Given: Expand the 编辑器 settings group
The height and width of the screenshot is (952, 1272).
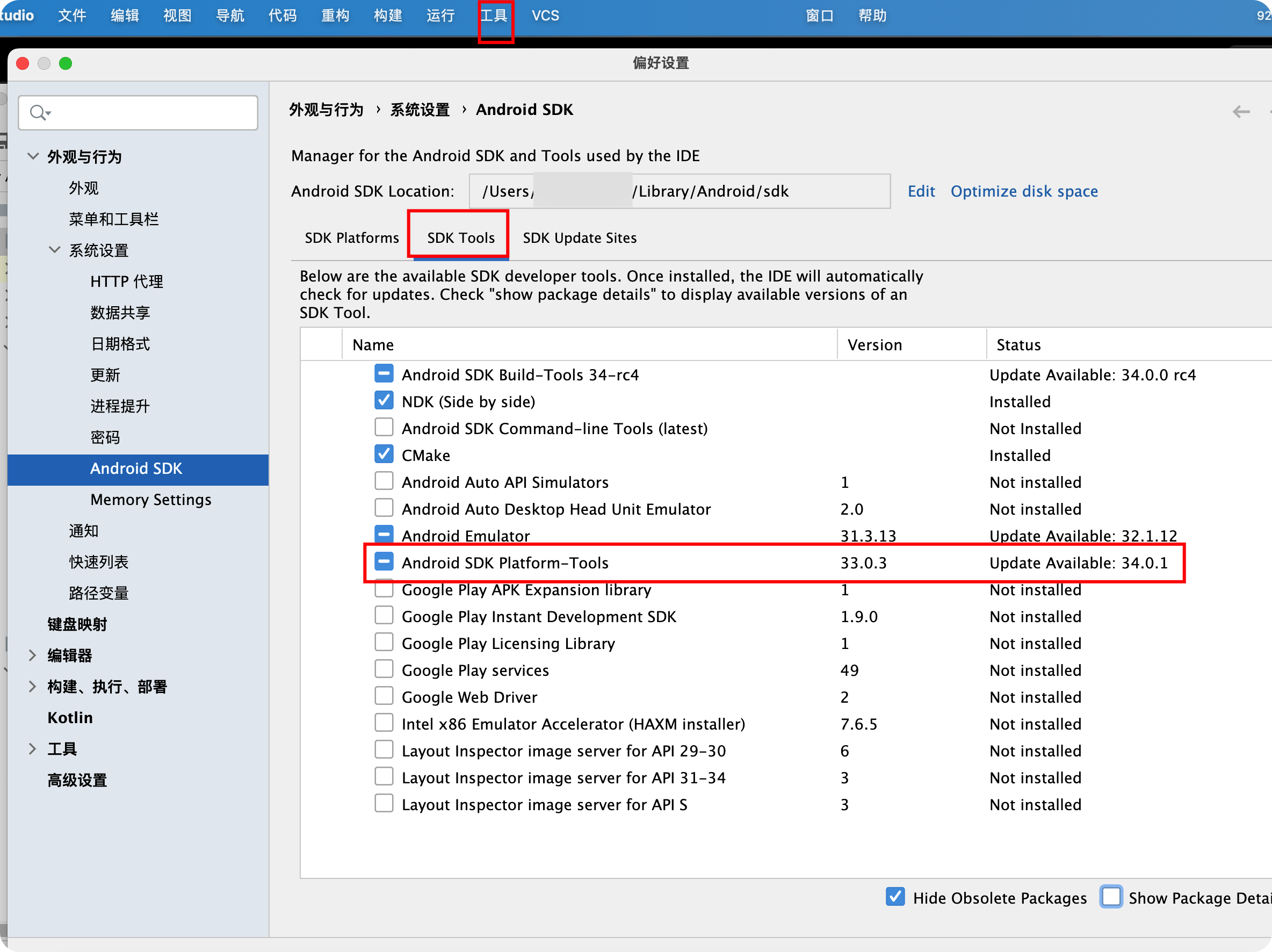Looking at the screenshot, I should [33, 655].
